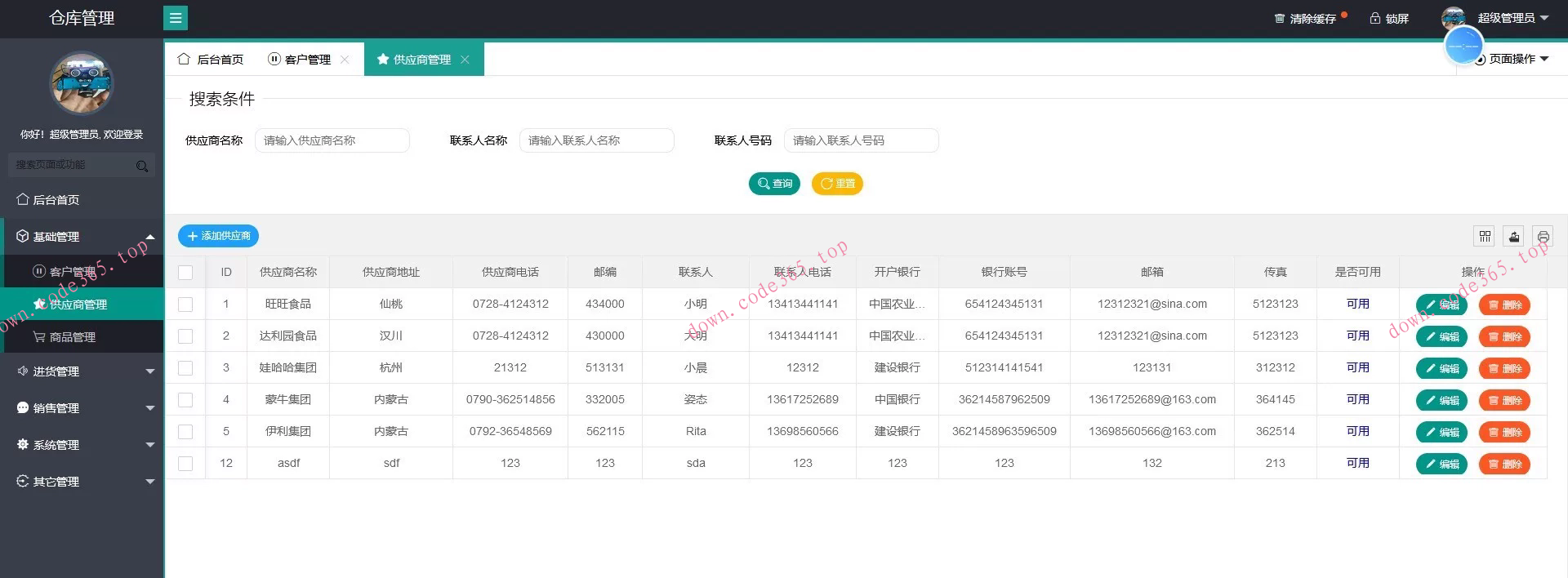This screenshot has width=1568, height=578.
Task: Delete supplier 伊利集团
Action: [1504, 433]
